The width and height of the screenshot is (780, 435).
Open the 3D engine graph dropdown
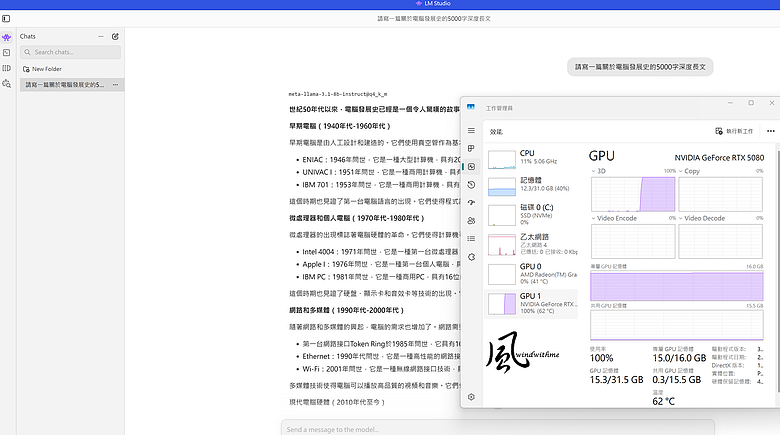[x=593, y=171]
